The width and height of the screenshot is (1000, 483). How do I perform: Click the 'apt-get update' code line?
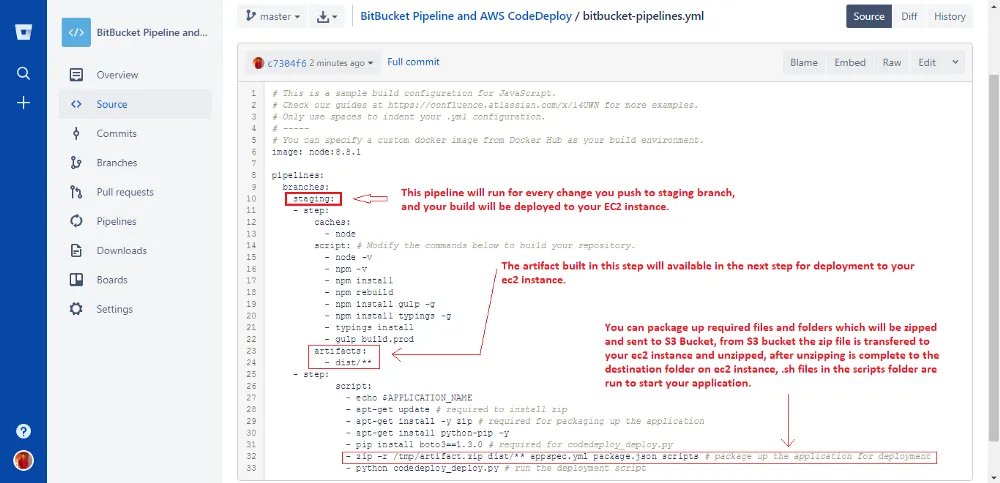(457, 409)
